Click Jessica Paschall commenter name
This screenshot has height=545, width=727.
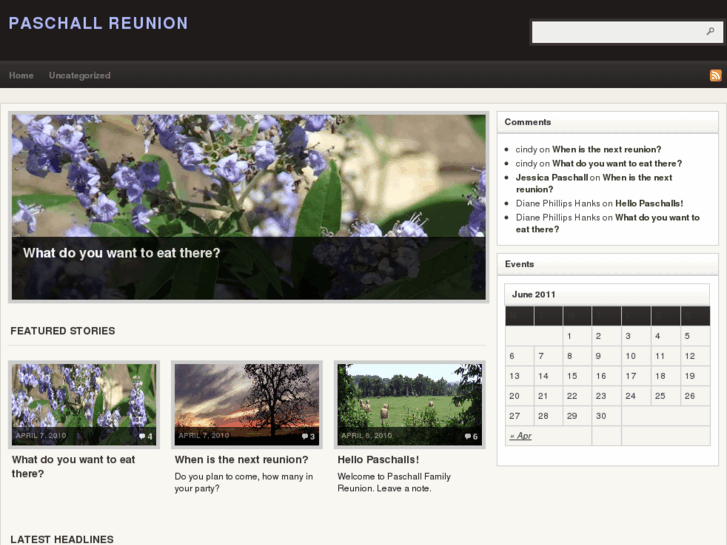coord(552,177)
